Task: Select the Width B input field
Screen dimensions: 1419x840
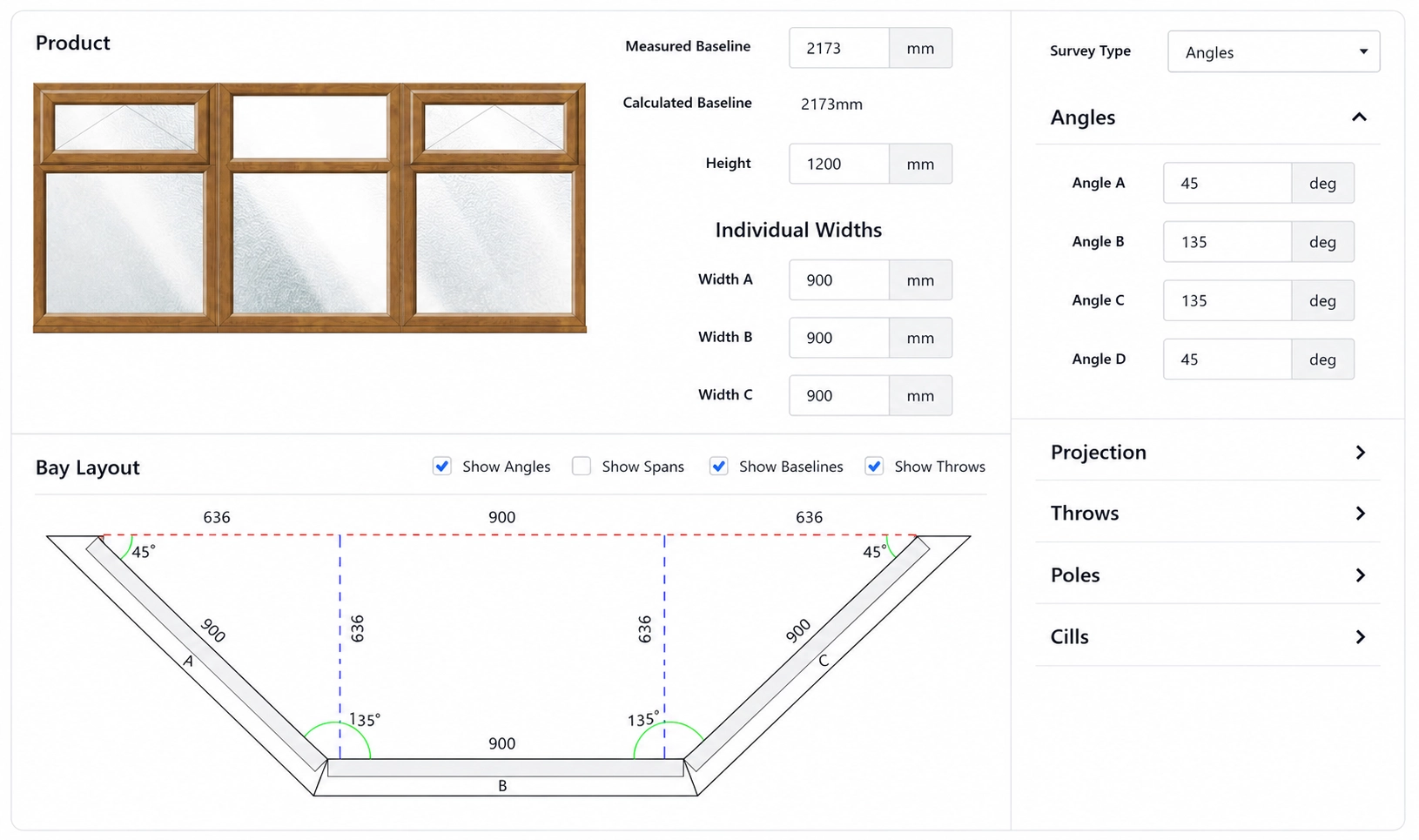Action: (839, 338)
